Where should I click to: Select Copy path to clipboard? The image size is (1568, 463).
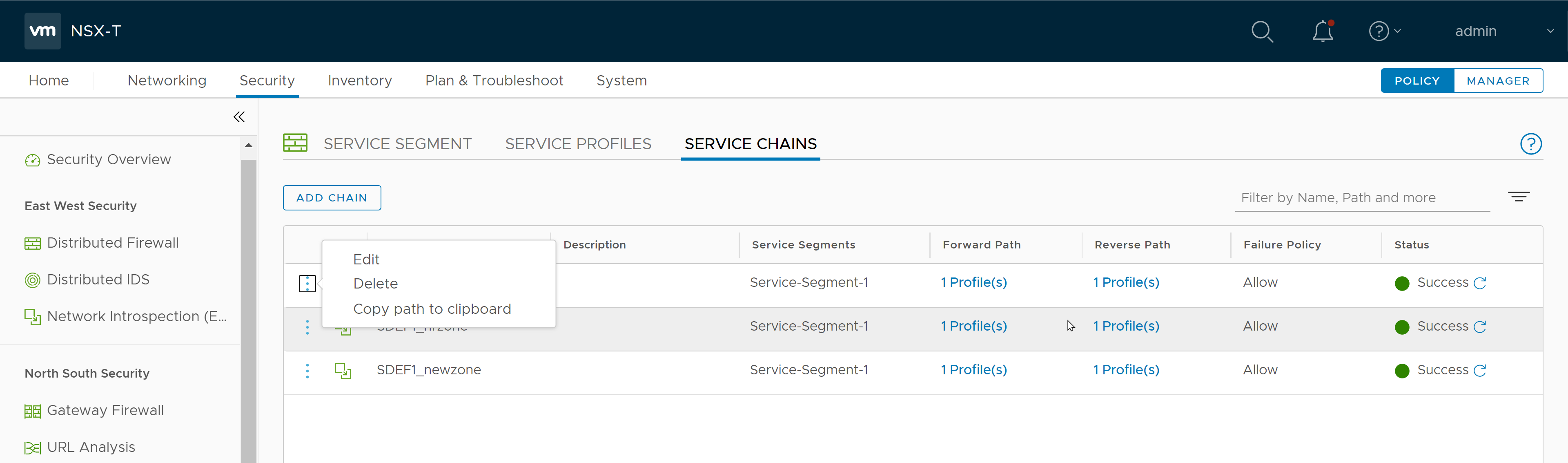coord(432,309)
